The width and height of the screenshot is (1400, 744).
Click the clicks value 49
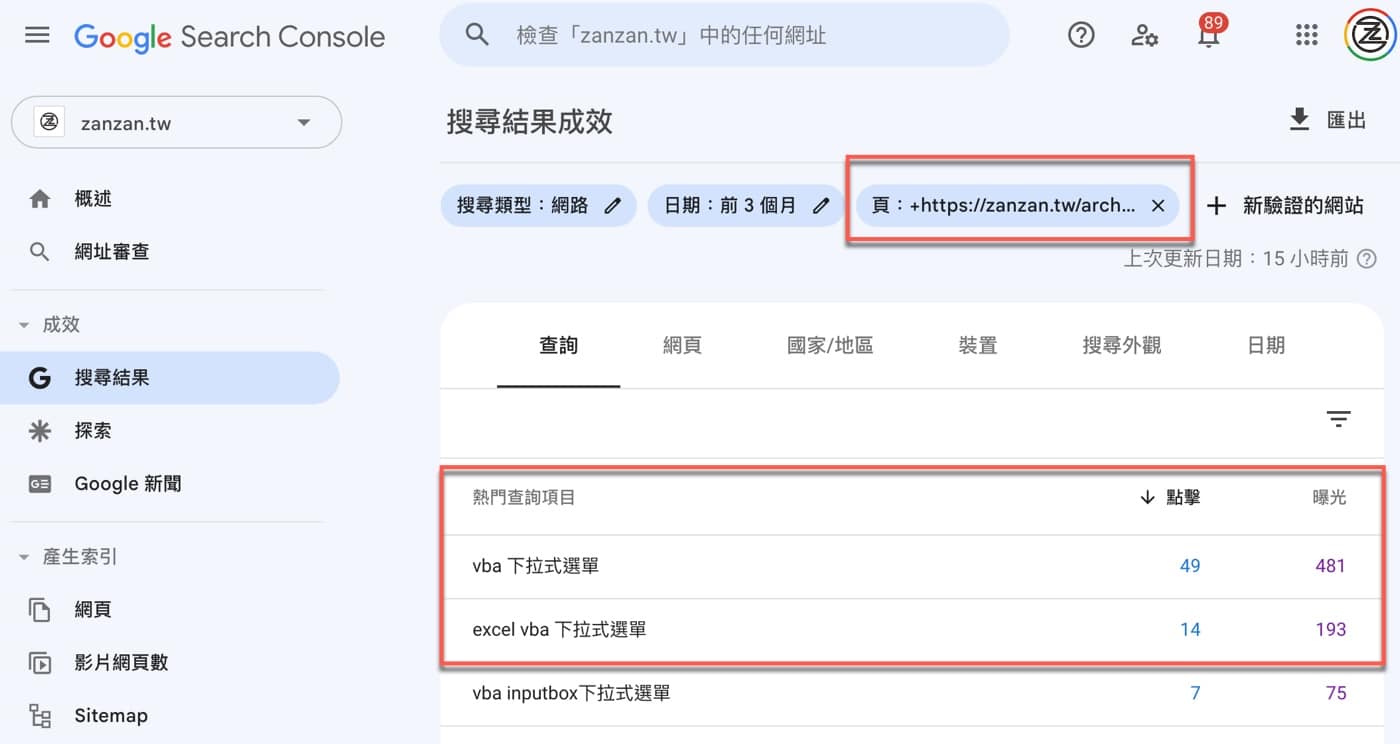click(1190, 566)
